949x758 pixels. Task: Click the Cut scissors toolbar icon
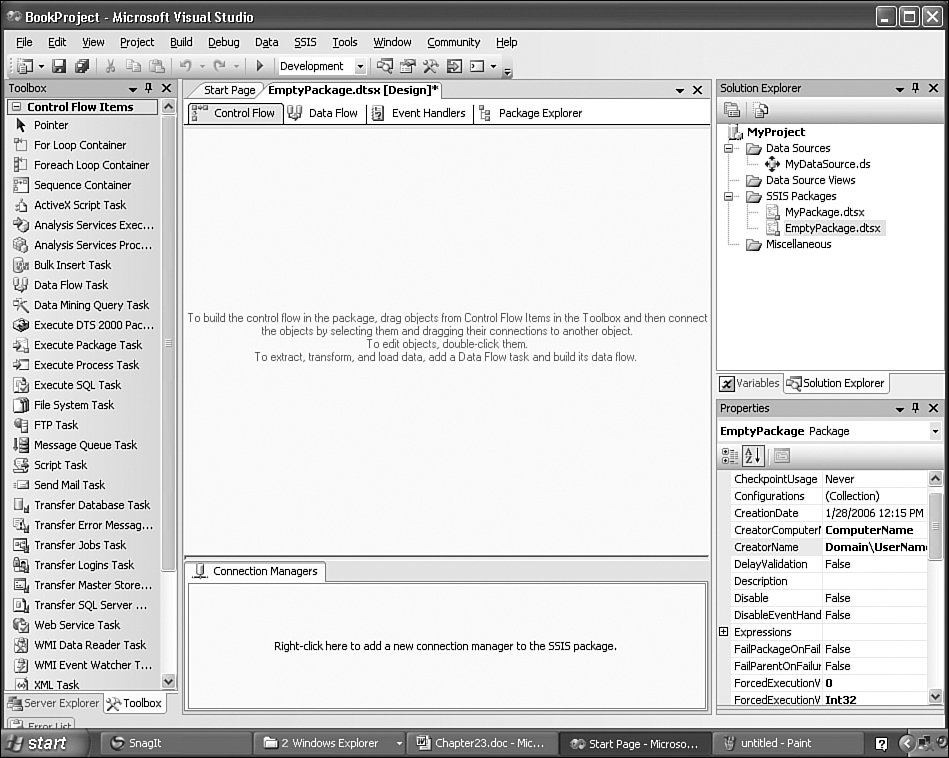pos(110,66)
